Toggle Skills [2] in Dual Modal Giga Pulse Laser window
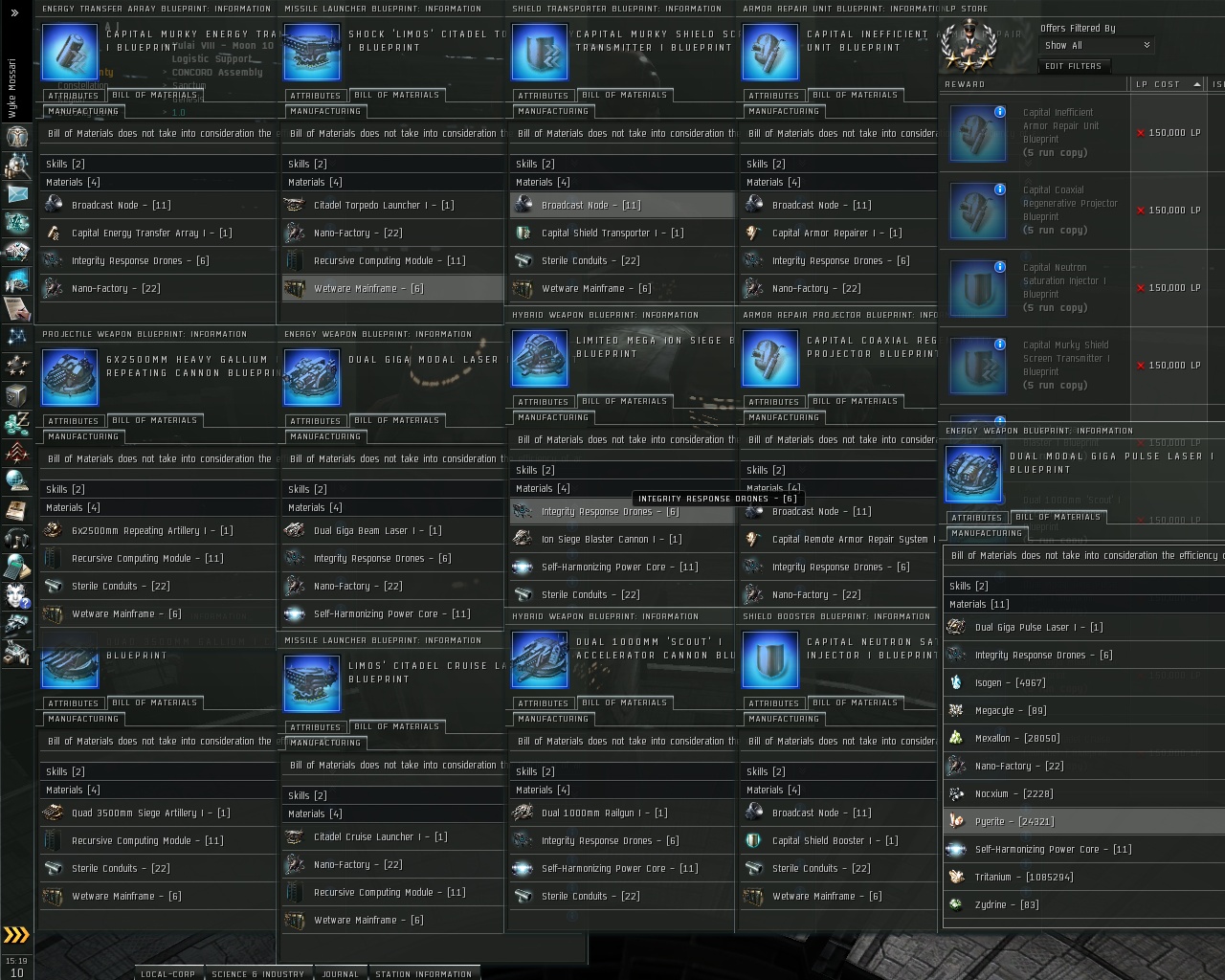Viewport: 1225px width, 980px height. click(1083, 586)
